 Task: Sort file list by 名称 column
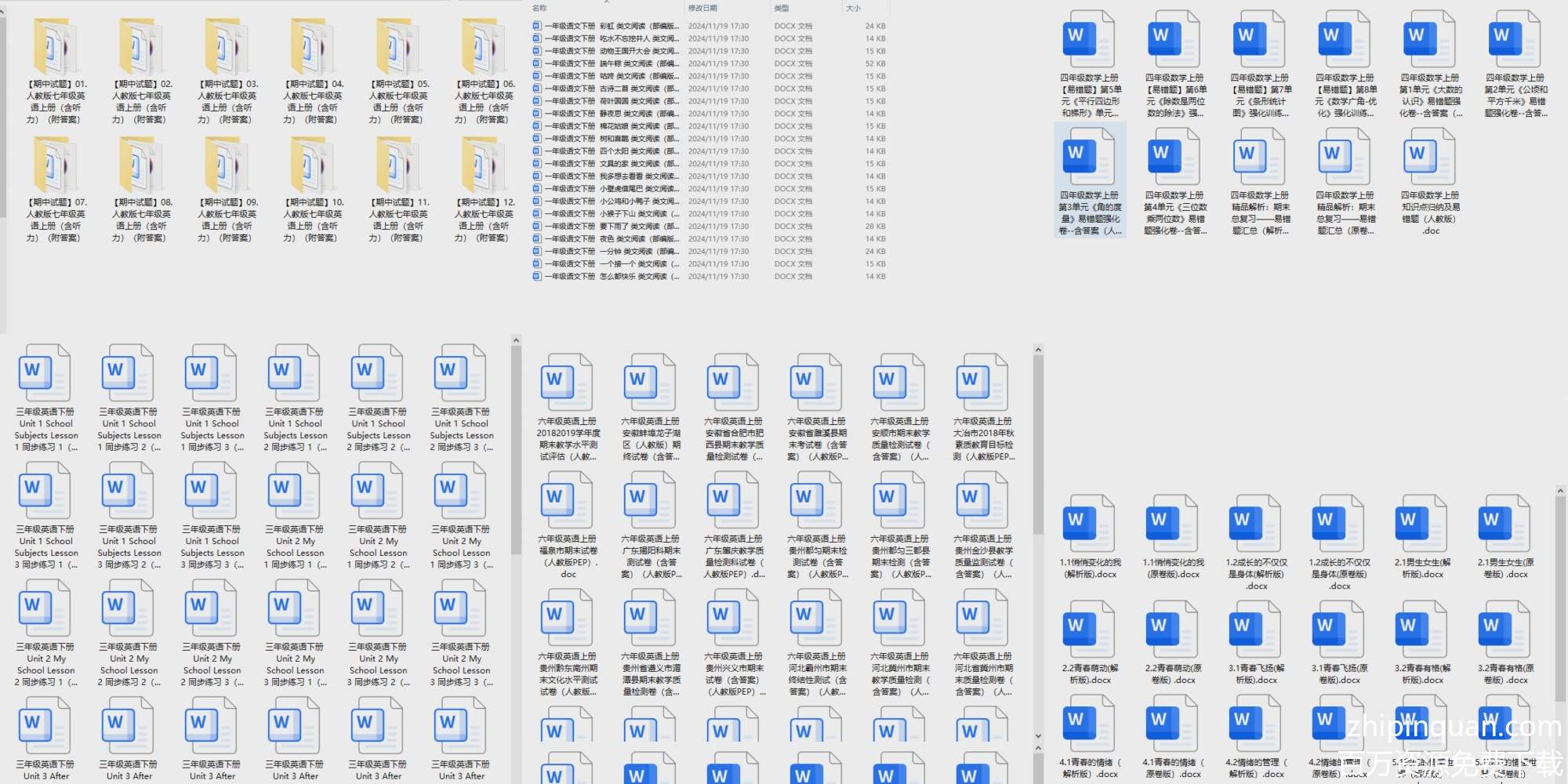(x=540, y=9)
